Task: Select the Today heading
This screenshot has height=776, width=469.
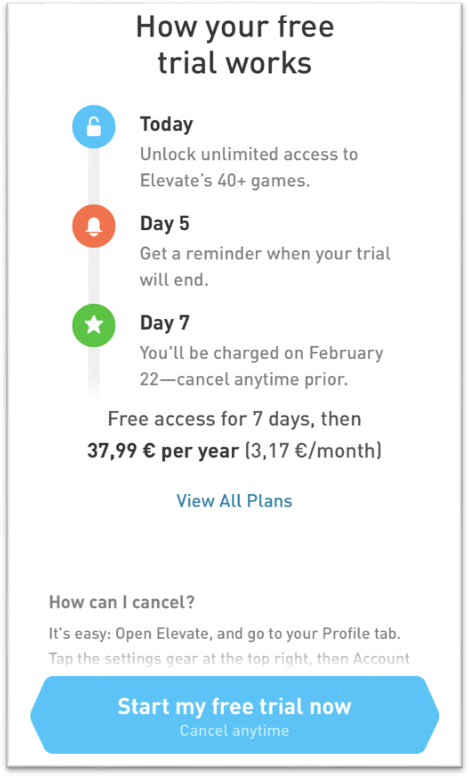Action: pos(166,125)
